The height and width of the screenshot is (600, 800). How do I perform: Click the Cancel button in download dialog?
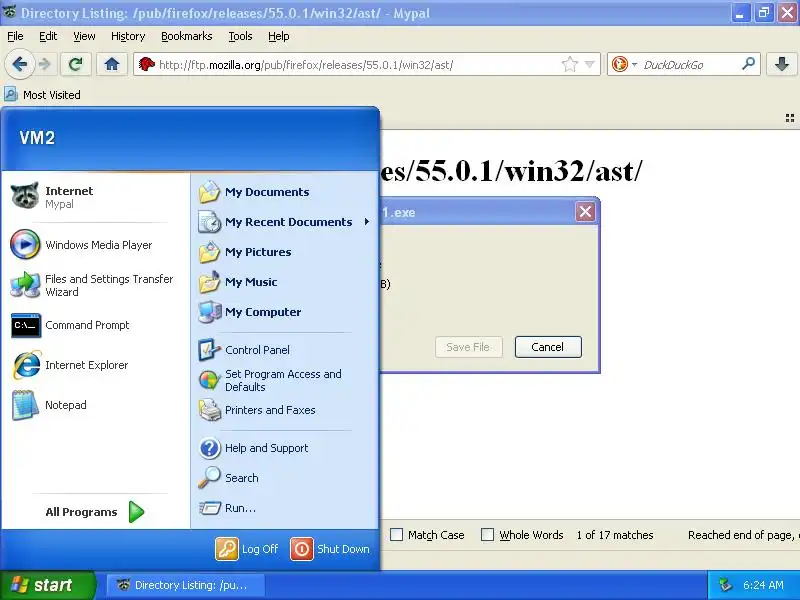[548, 347]
